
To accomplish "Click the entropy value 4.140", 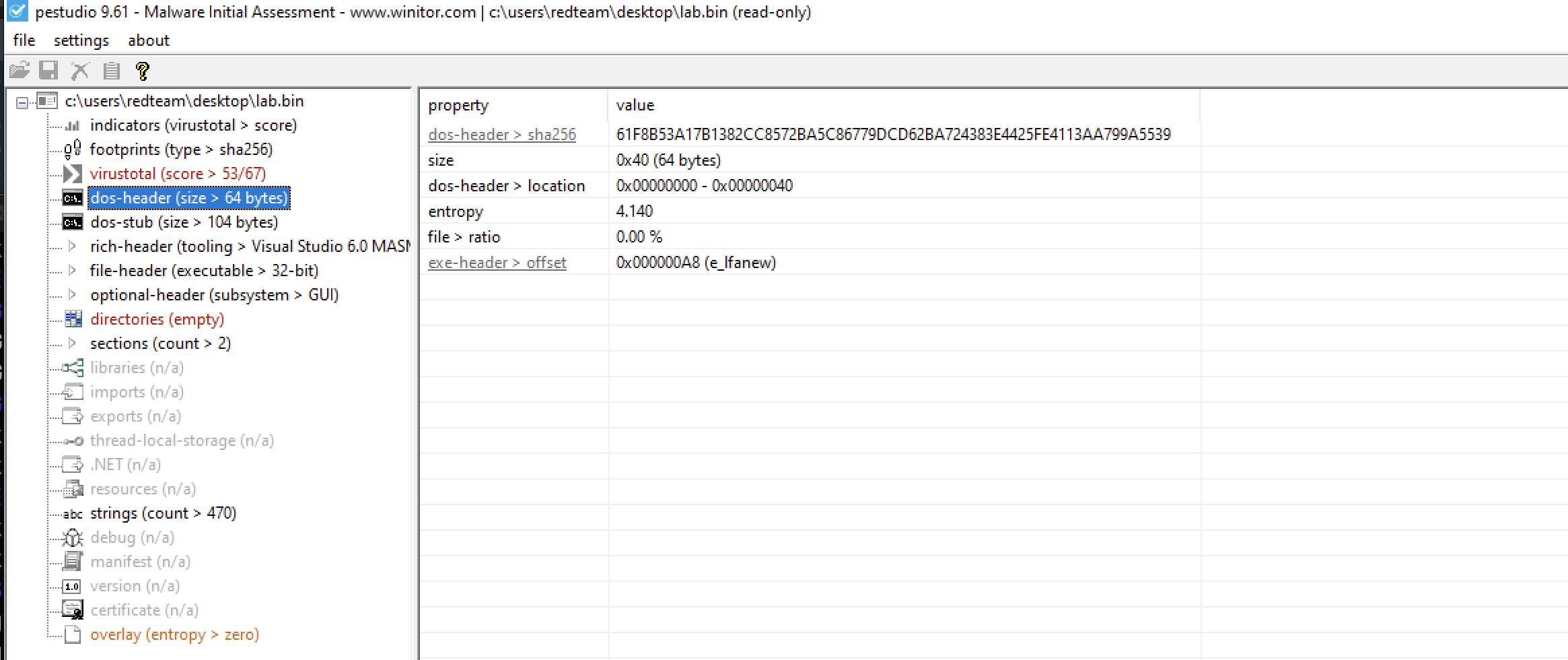I will click(634, 211).
